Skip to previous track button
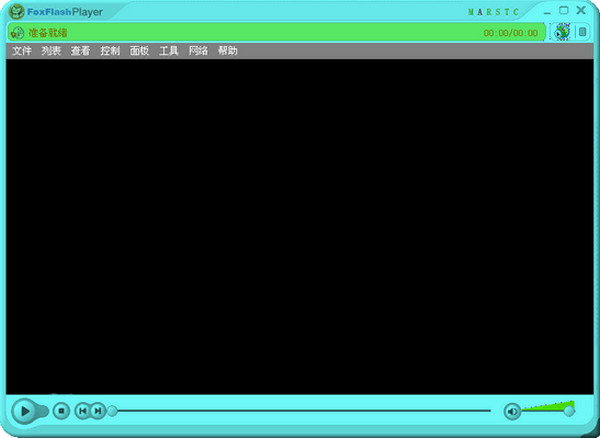 [83, 410]
